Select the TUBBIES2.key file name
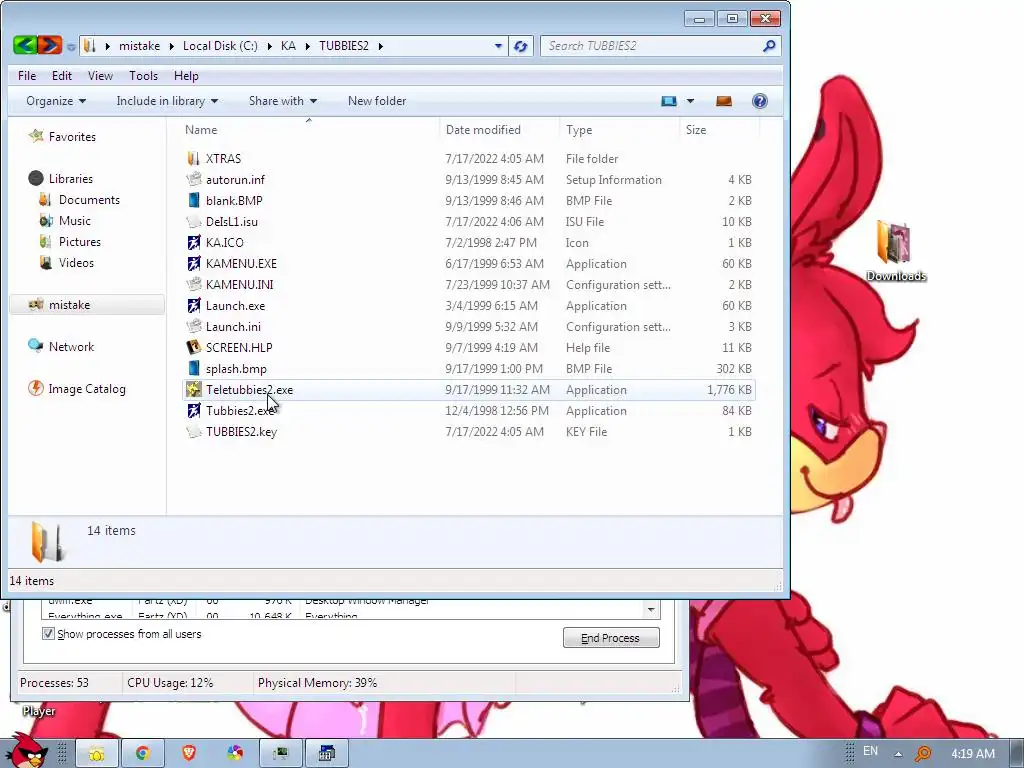 click(x=242, y=432)
